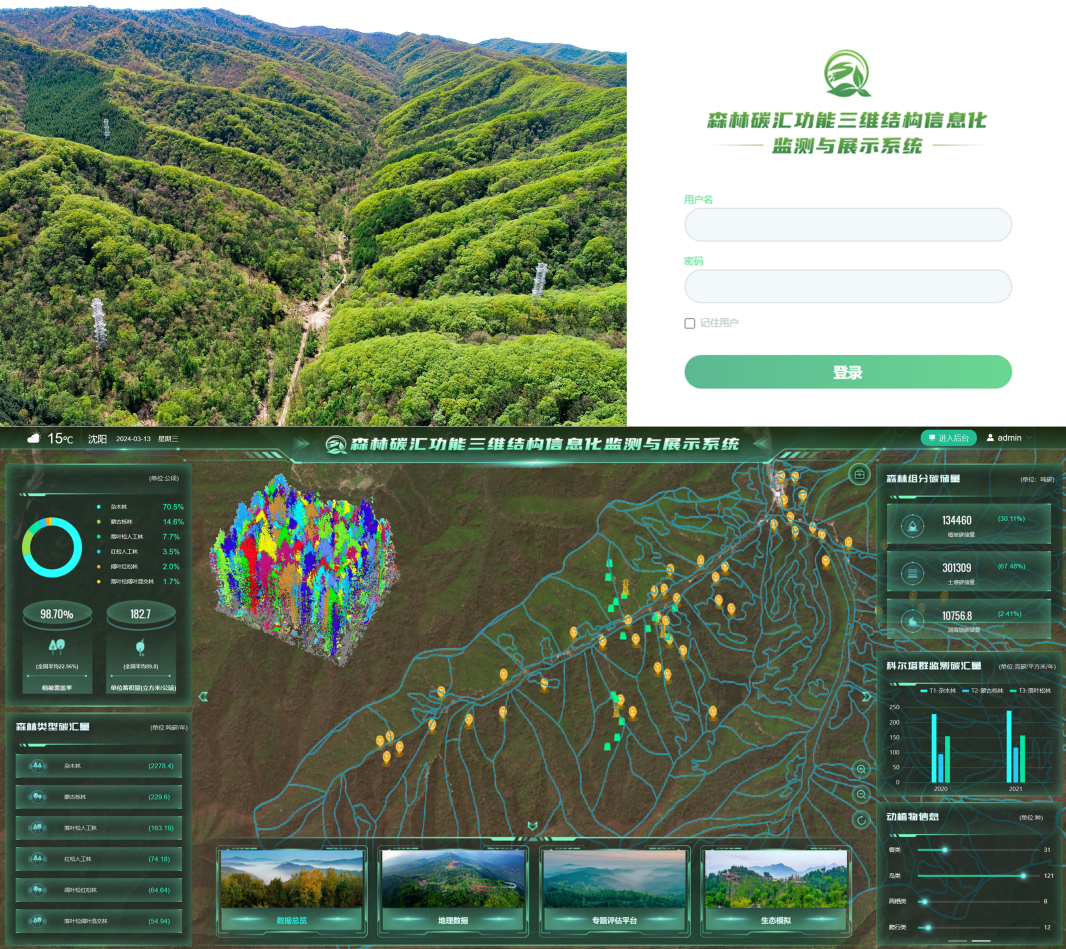Click the 用户名 username input field
1066x949 pixels.
[x=848, y=225]
